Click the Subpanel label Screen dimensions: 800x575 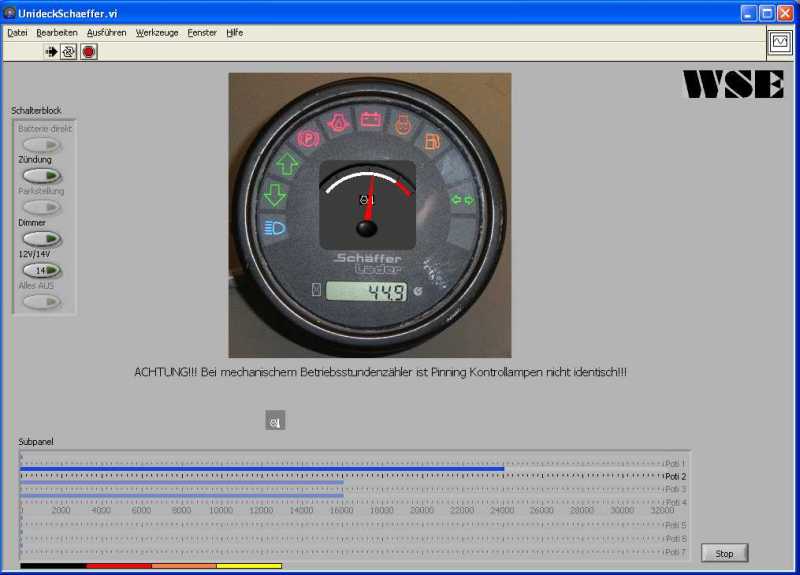pyautogui.click(x=36, y=441)
